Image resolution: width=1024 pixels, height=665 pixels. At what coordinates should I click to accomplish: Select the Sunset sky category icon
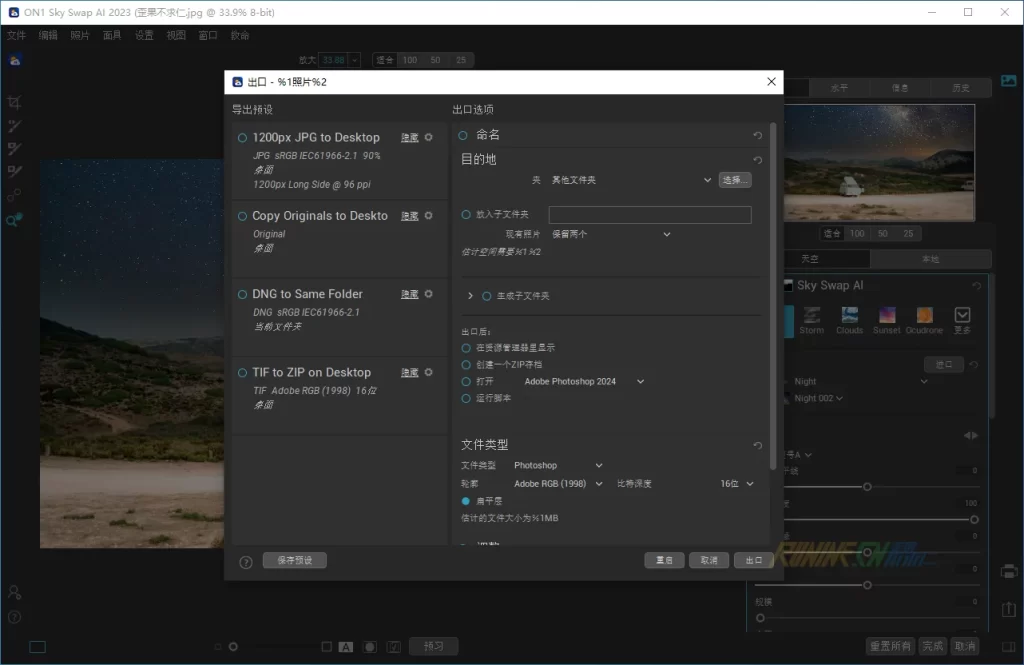886,320
